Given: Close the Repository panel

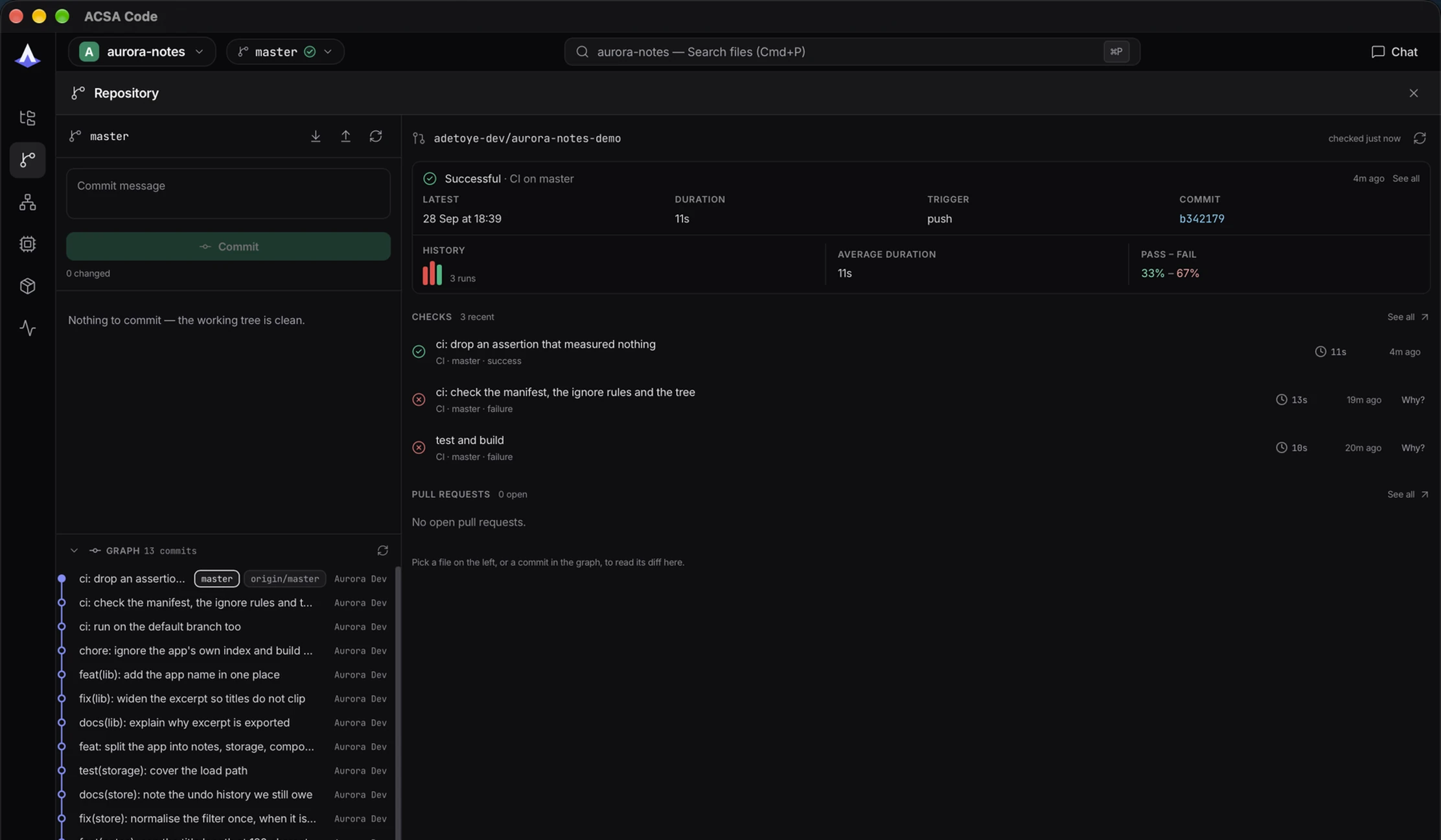Looking at the screenshot, I should pos(1413,93).
